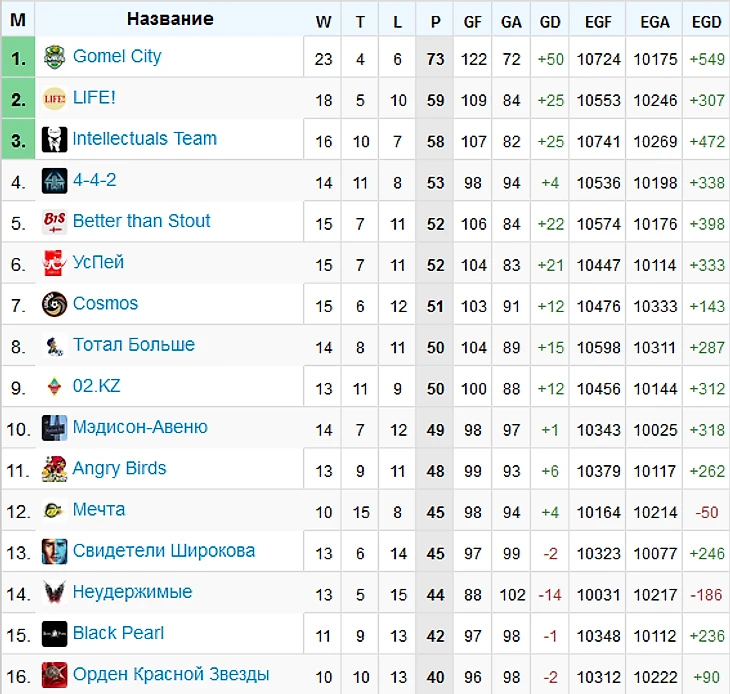
Task: Sort by the P points column header
Action: pyautogui.click(x=435, y=21)
